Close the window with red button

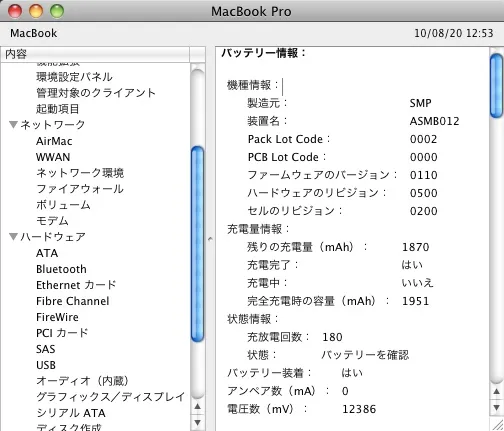[15, 11]
